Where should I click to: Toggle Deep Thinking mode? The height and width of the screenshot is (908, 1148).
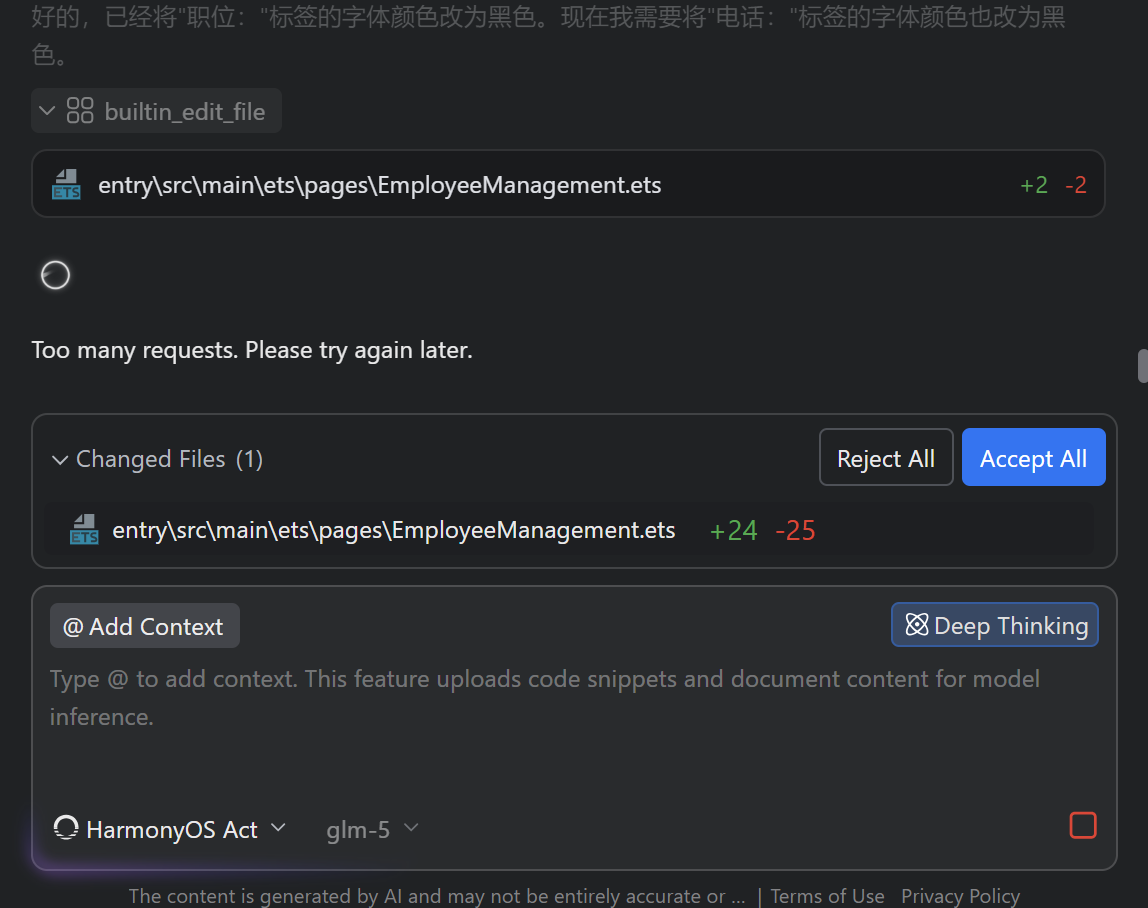[994, 625]
